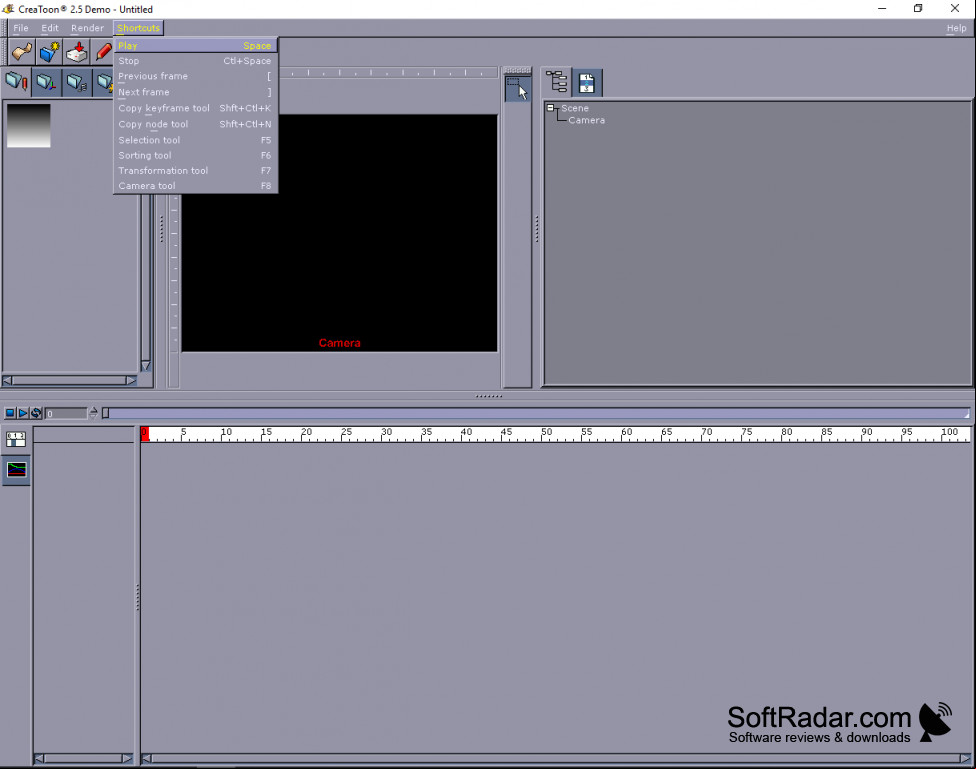The width and height of the screenshot is (976, 769).
Task: Select the folder with list tab icon
Action: tap(77, 82)
